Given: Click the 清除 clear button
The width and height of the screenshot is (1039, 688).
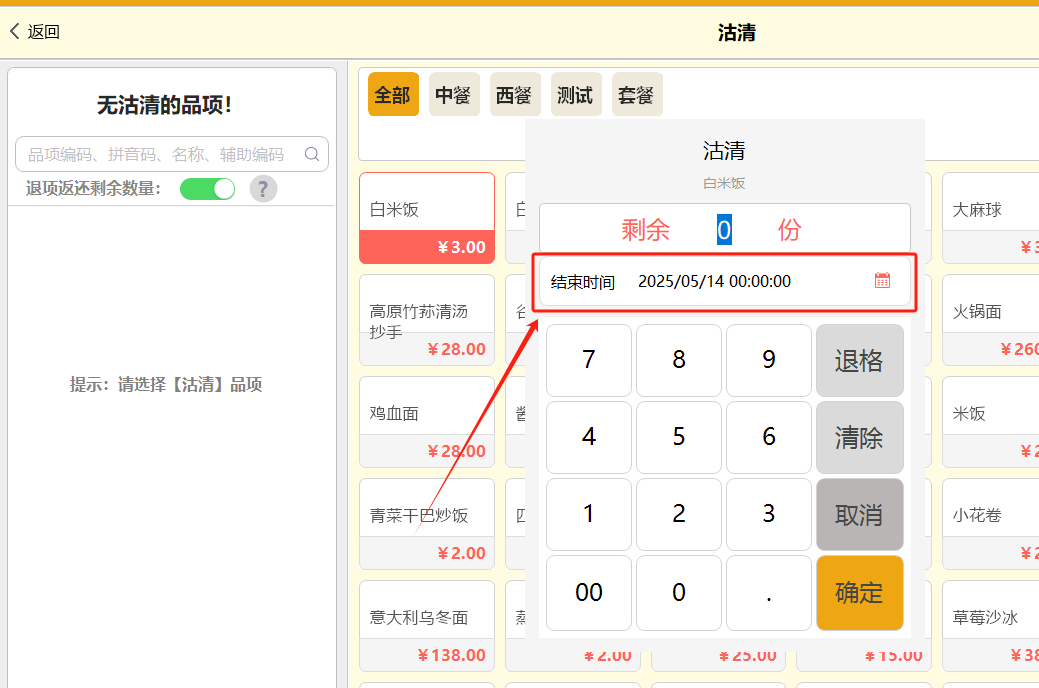Looking at the screenshot, I should point(859,437).
